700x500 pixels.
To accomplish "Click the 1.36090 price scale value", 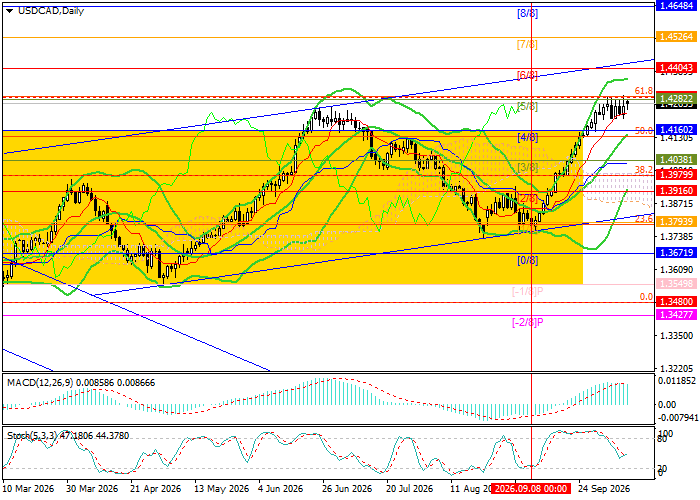I will 676,269.
